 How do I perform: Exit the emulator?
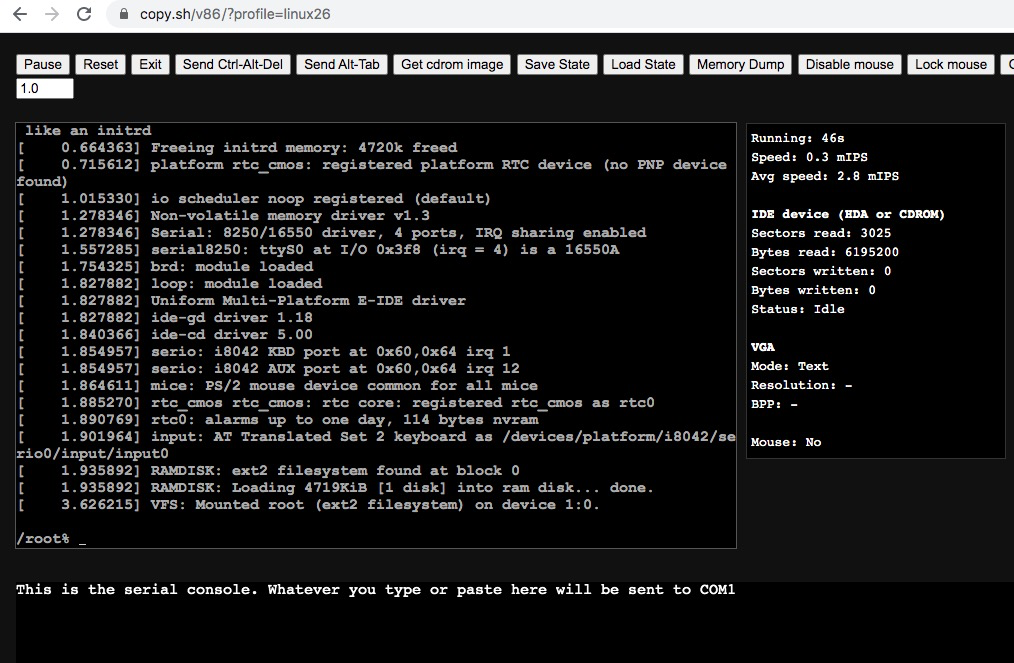click(x=150, y=63)
